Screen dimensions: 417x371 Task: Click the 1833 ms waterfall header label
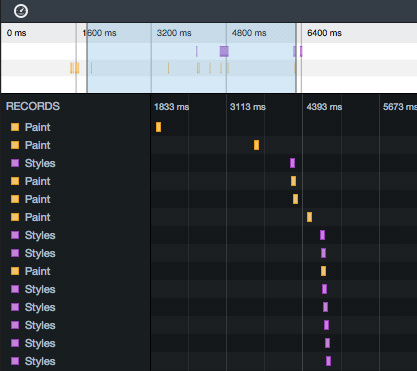click(x=171, y=107)
